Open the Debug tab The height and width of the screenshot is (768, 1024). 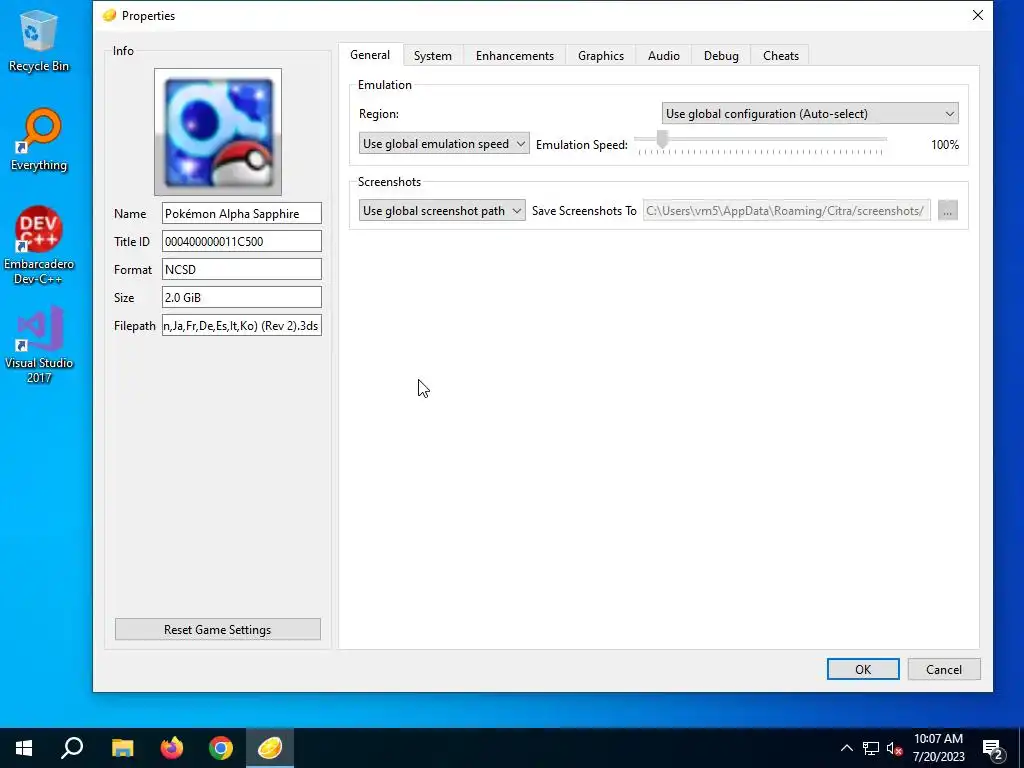coord(721,56)
